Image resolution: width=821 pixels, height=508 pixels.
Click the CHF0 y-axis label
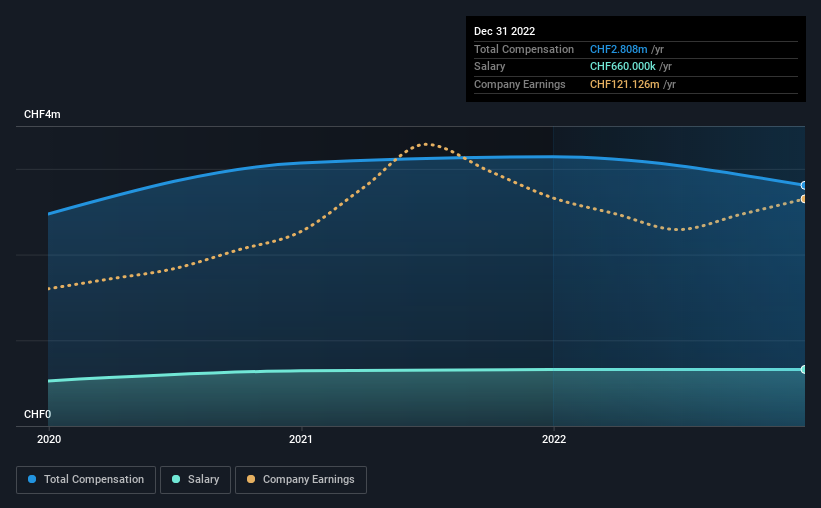coord(37,414)
